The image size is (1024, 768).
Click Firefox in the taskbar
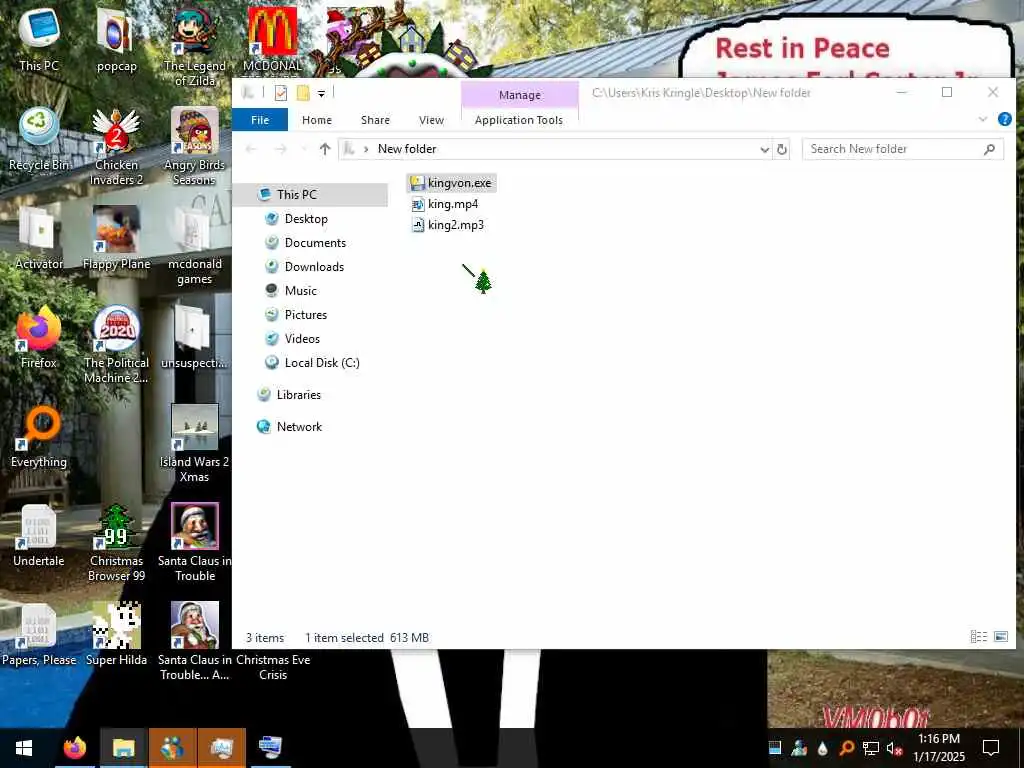click(74, 748)
